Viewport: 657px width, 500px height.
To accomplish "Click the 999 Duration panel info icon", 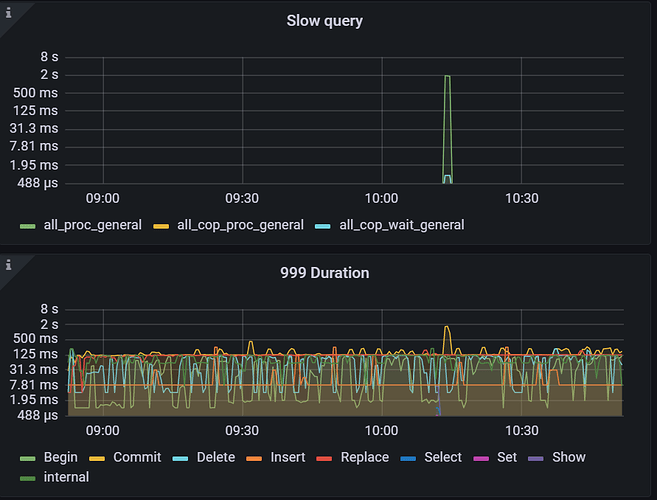I will tap(8, 265).
